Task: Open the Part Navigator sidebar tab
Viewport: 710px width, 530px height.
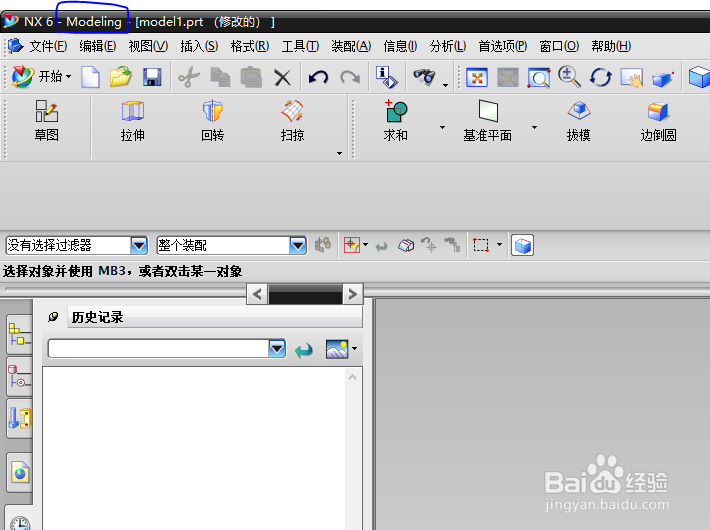Action: point(19,377)
